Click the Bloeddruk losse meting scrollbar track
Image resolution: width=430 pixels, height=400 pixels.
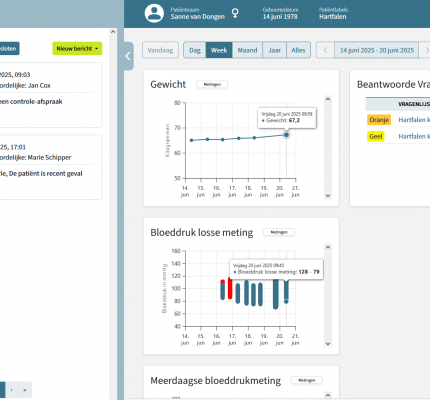[328, 295]
